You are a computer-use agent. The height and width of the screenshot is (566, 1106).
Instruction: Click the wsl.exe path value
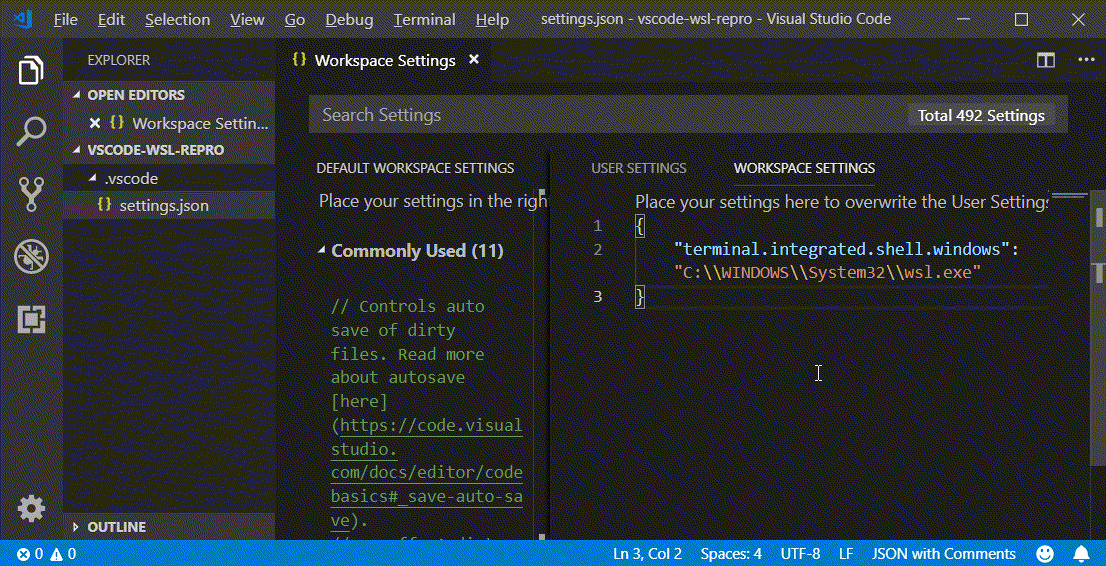point(828,272)
